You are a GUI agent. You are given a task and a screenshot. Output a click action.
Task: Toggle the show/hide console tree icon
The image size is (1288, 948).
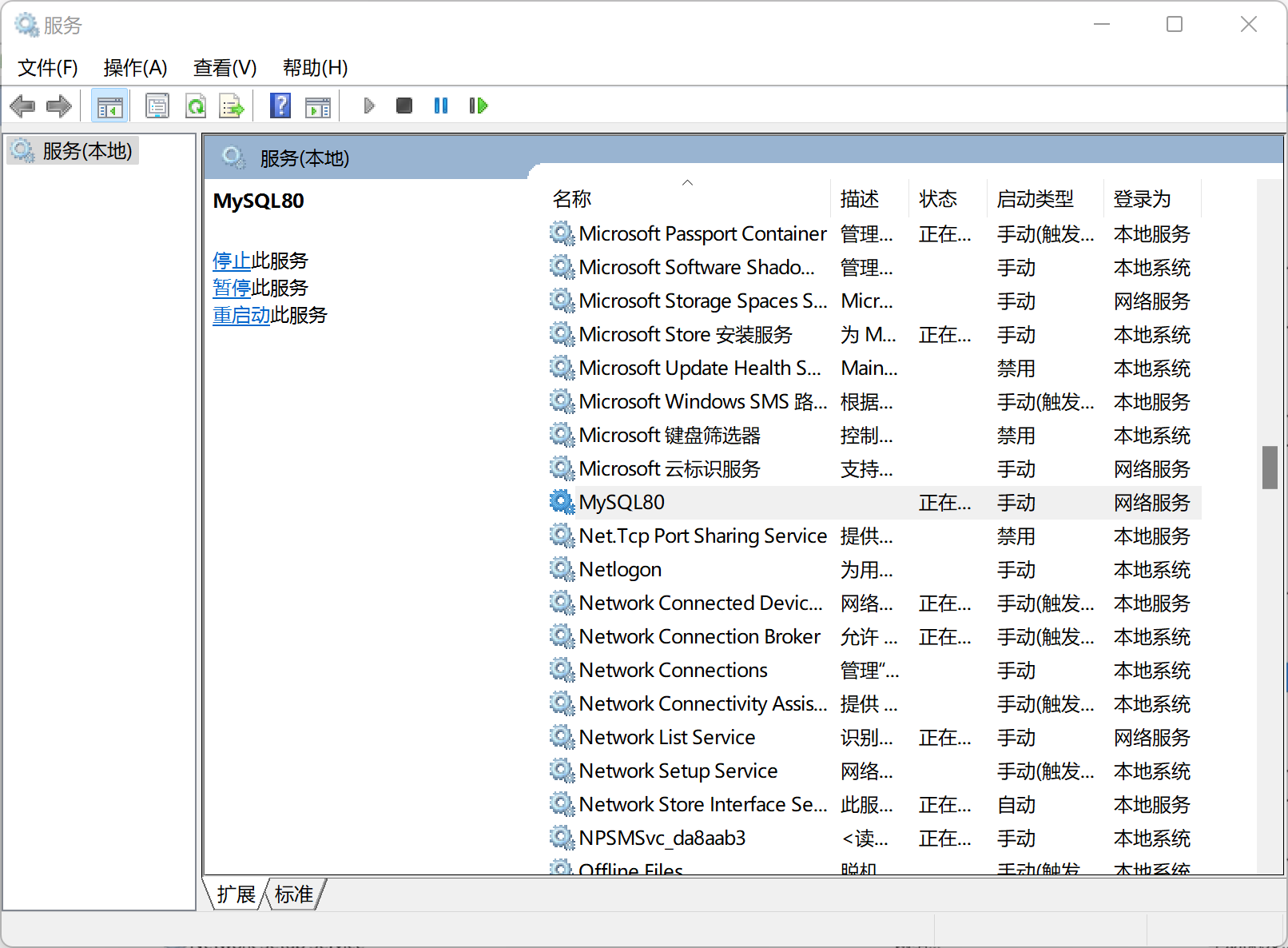point(109,106)
